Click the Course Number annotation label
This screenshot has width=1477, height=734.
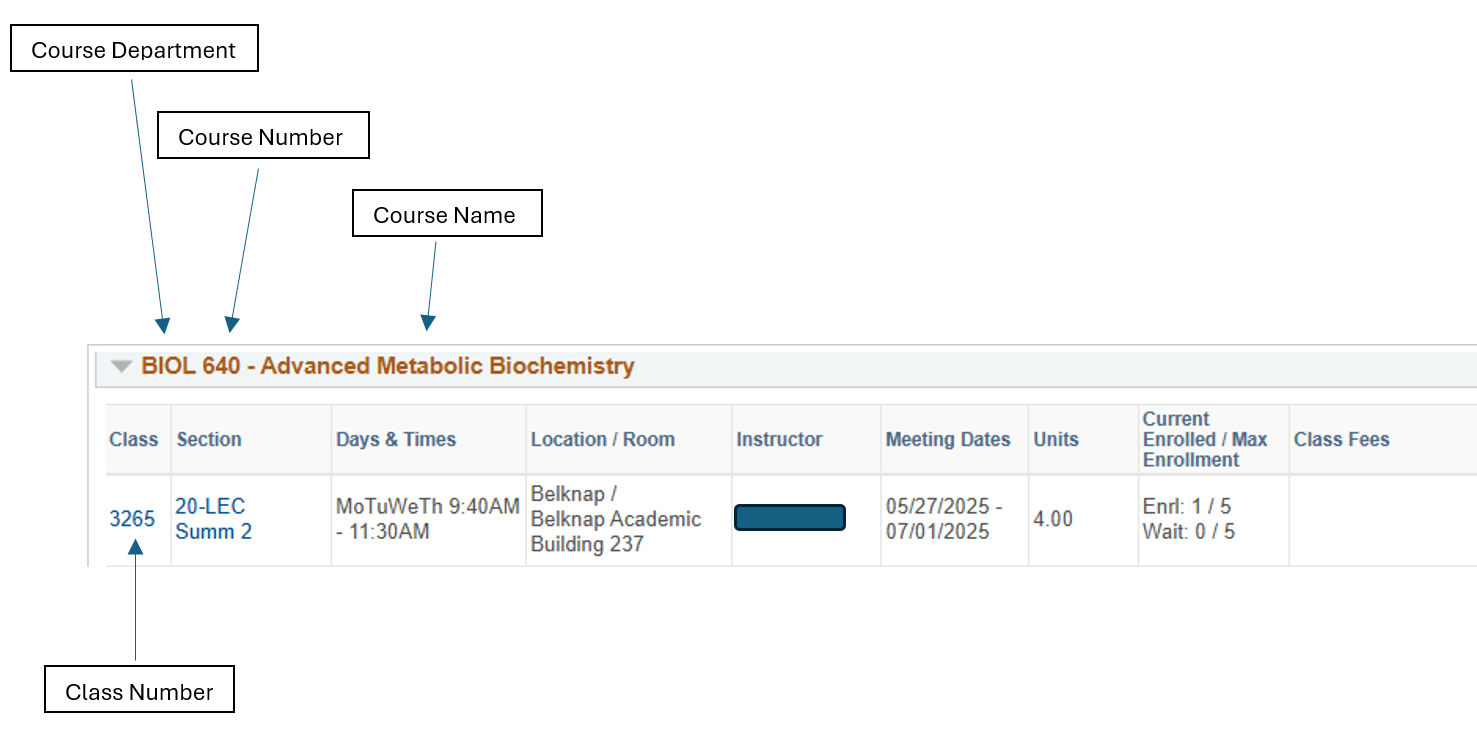point(263,135)
